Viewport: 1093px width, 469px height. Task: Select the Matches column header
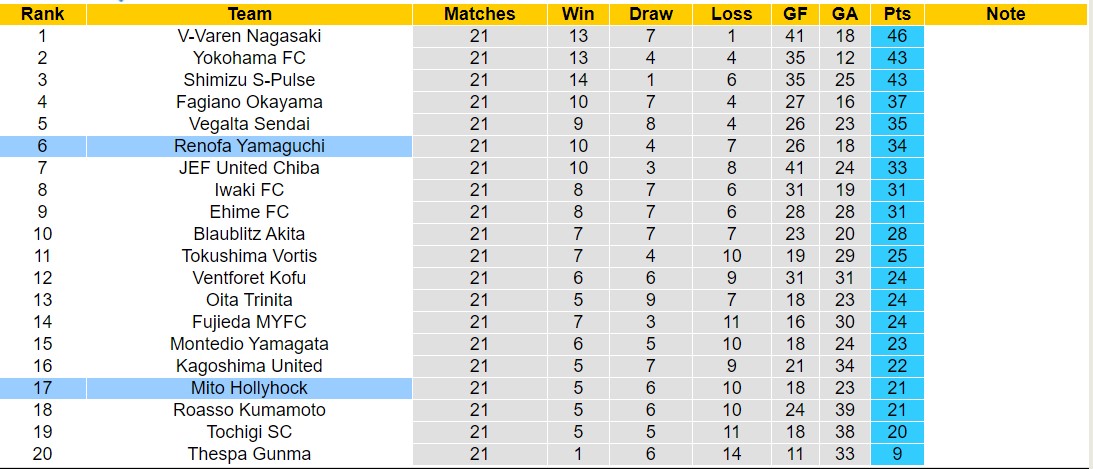(479, 14)
